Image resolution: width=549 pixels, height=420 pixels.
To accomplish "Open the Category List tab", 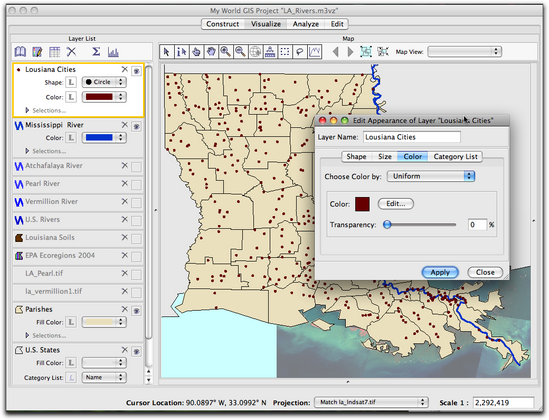I will pyautogui.click(x=455, y=156).
